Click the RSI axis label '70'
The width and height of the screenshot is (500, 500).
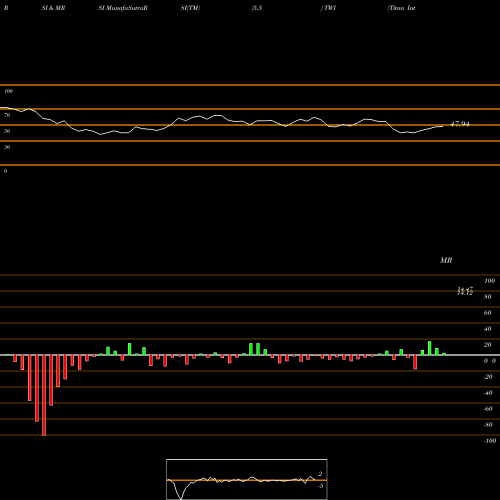(x=7, y=115)
